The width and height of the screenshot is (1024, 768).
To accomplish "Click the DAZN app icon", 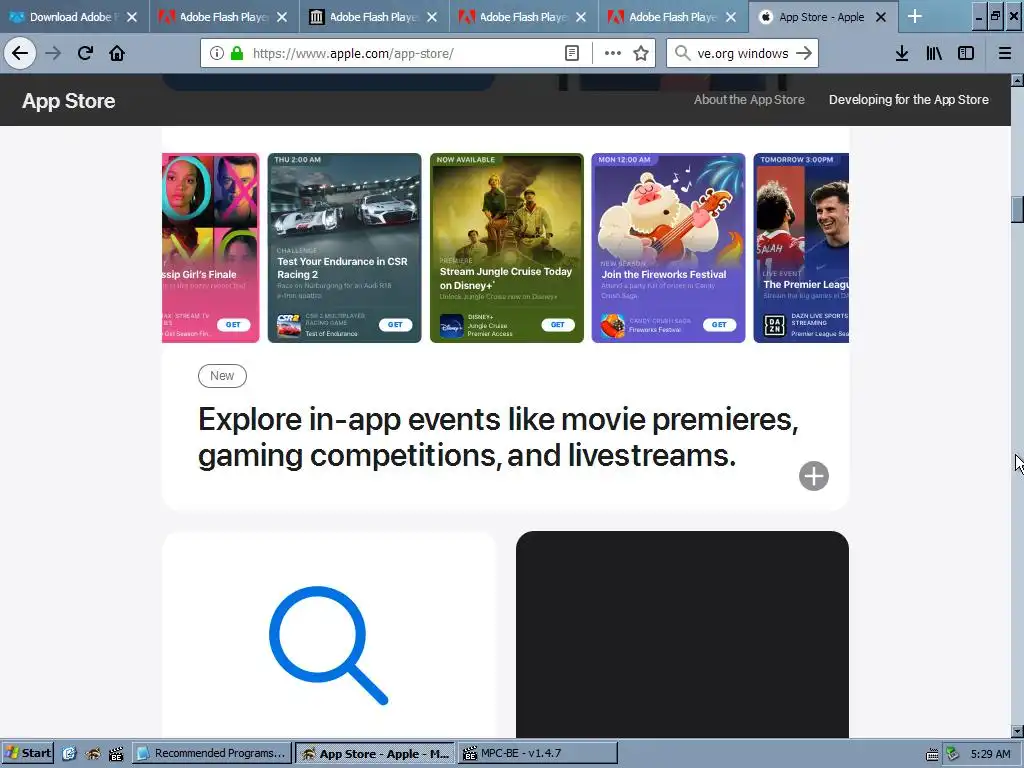I will click(774, 325).
